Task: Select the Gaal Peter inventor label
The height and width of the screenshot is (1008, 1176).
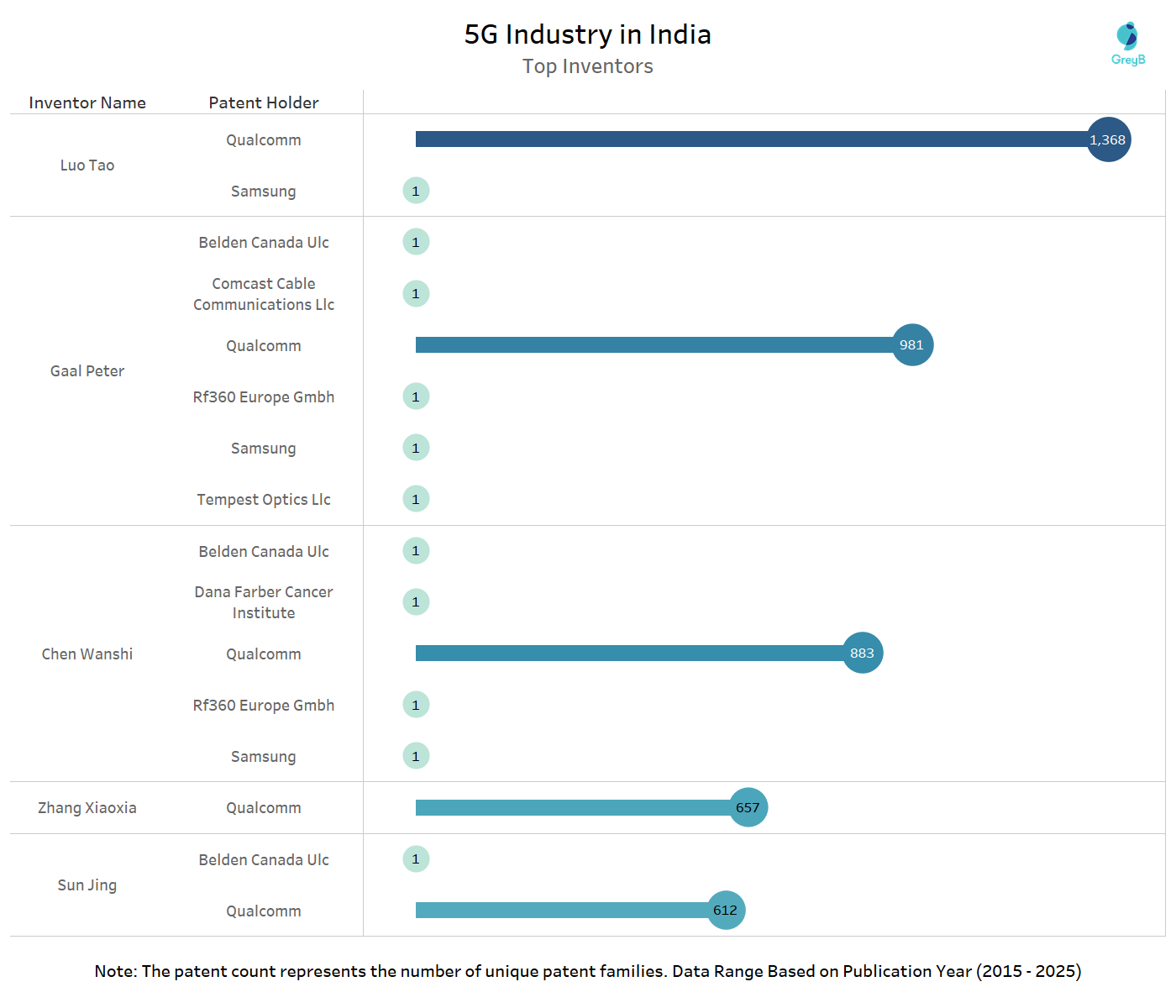Action: click(x=87, y=371)
